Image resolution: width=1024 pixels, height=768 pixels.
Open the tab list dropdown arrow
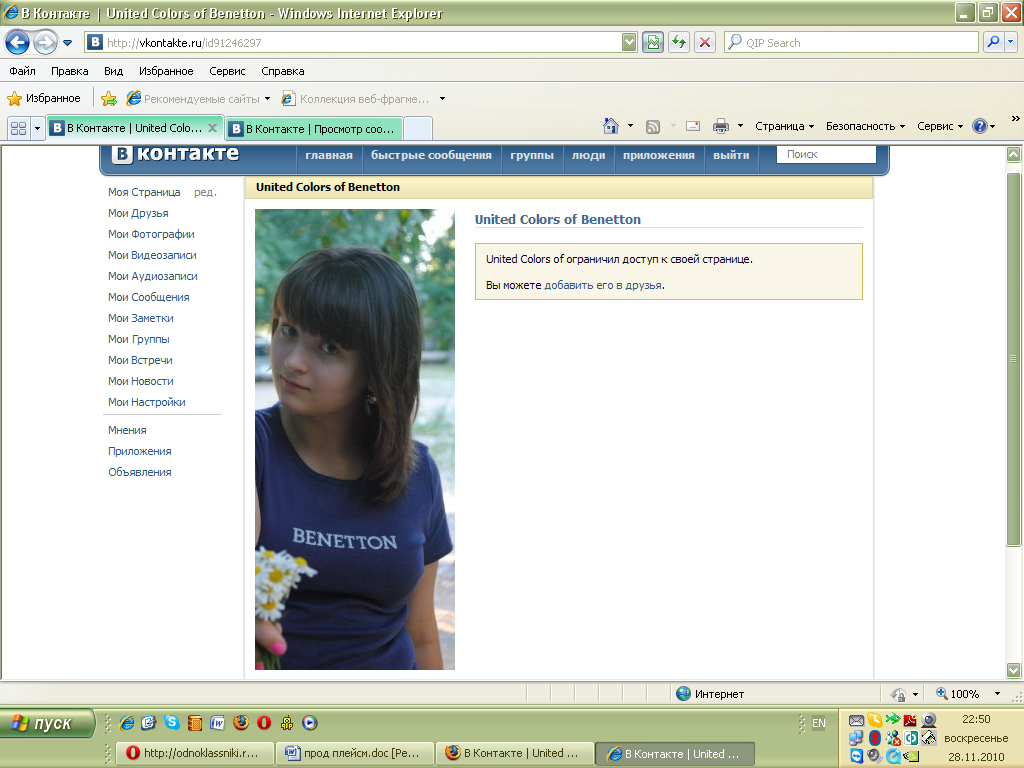(37, 128)
